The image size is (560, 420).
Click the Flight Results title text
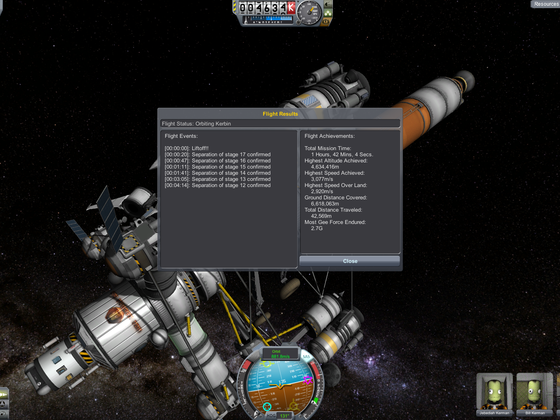click(280, 114)
